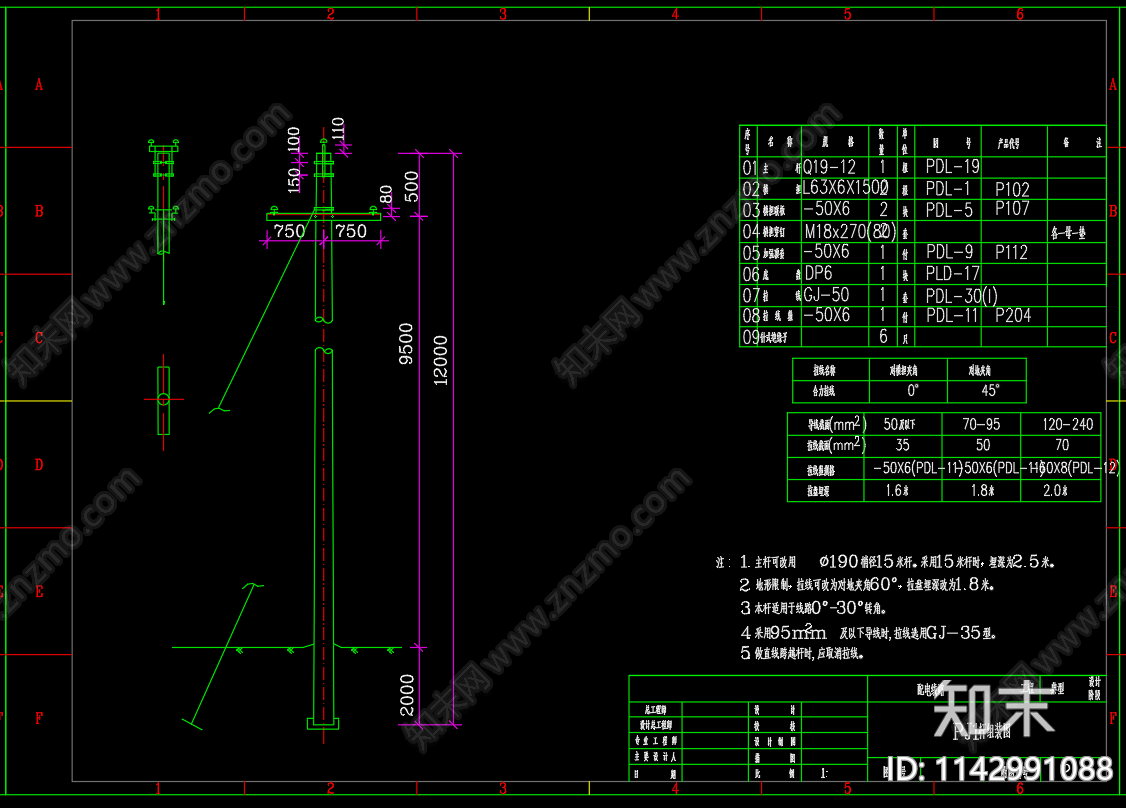1126x808 pixels.
Task: Select the 12000 overall height dimension text
Action: coord(440,361)
